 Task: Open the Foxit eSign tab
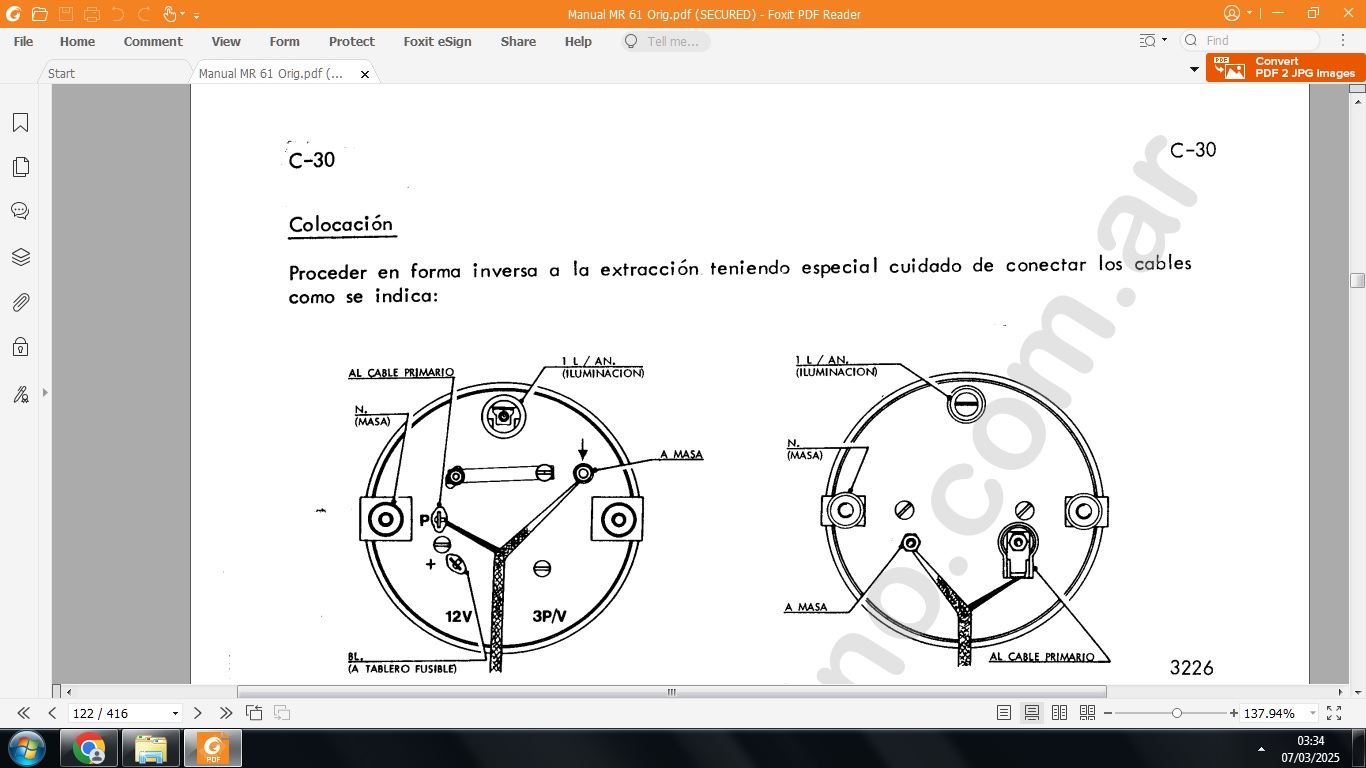tap(437, 42)
